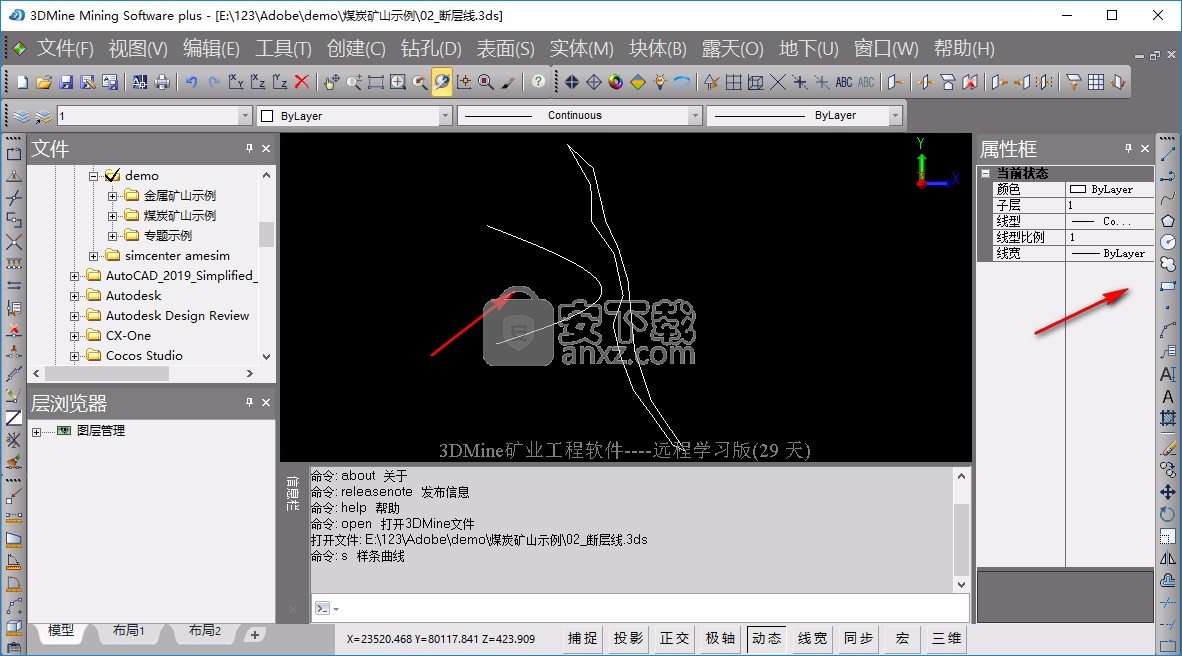Click the dark ABC text label icon
1182x656 pixels.
[844, 82]
